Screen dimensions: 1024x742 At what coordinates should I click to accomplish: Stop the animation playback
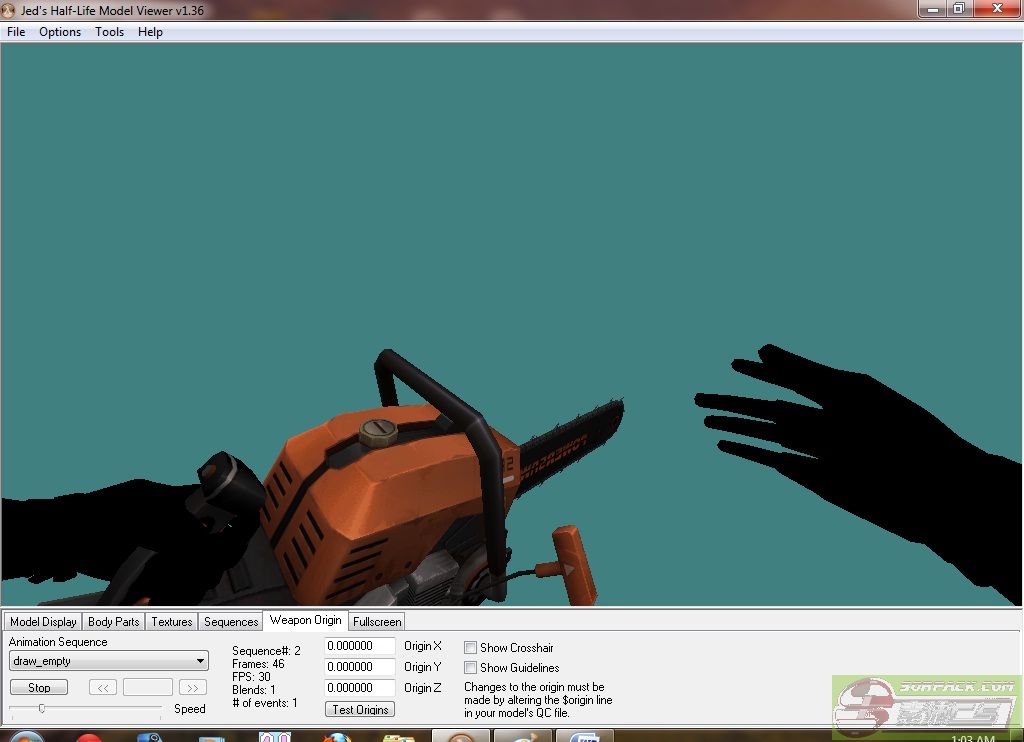(39, 688)
